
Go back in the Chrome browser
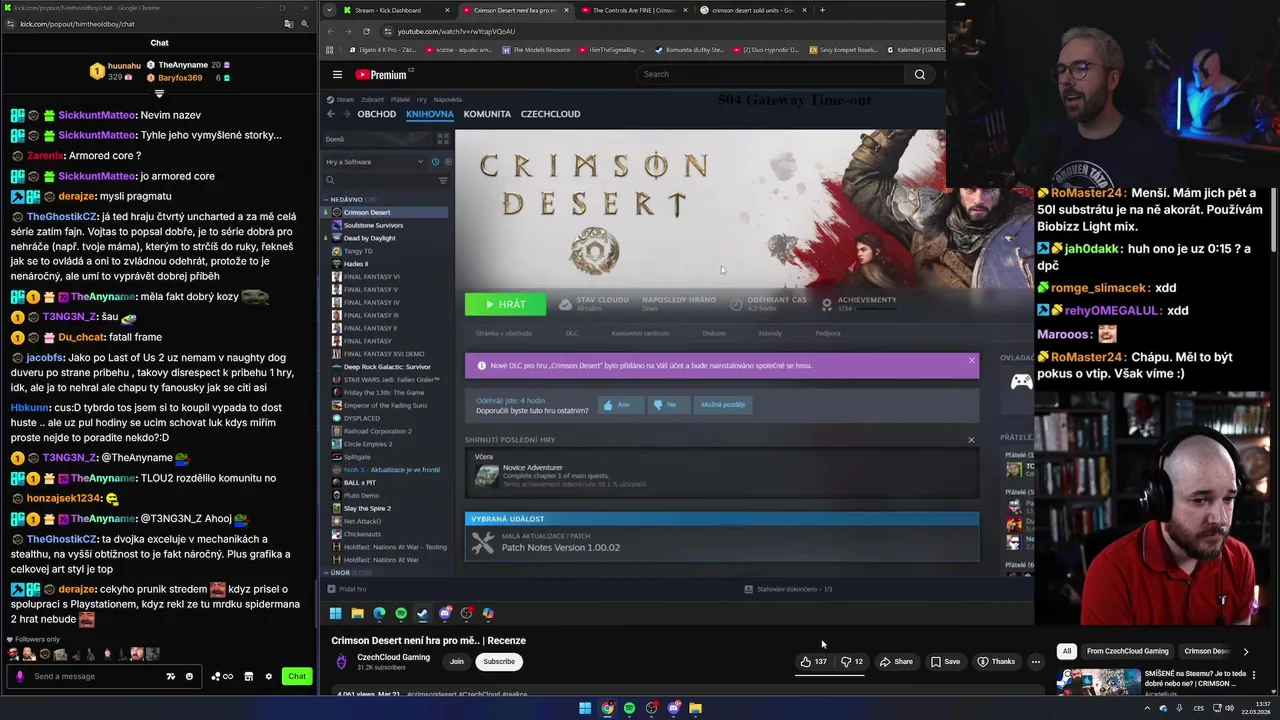(x=330, y=31)
